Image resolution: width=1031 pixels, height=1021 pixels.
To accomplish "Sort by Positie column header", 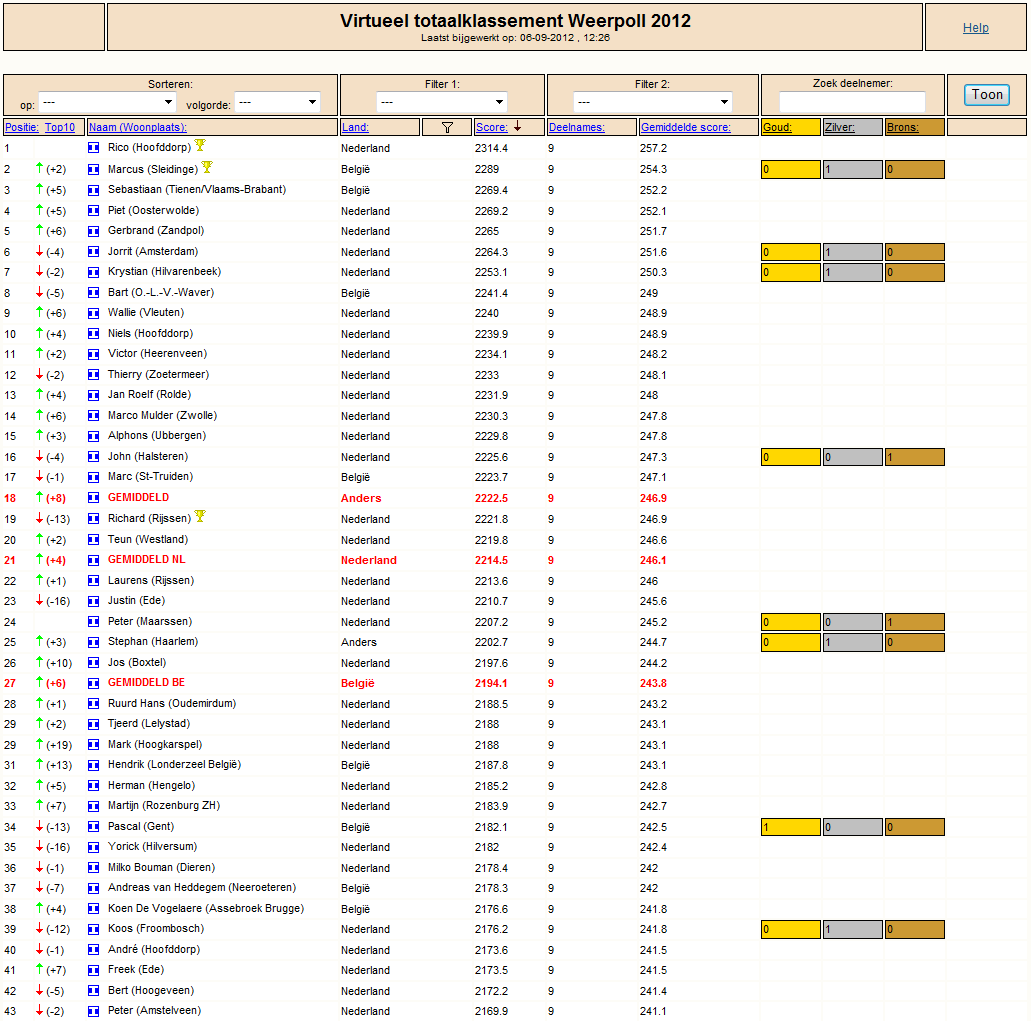I will coord(22,128).
